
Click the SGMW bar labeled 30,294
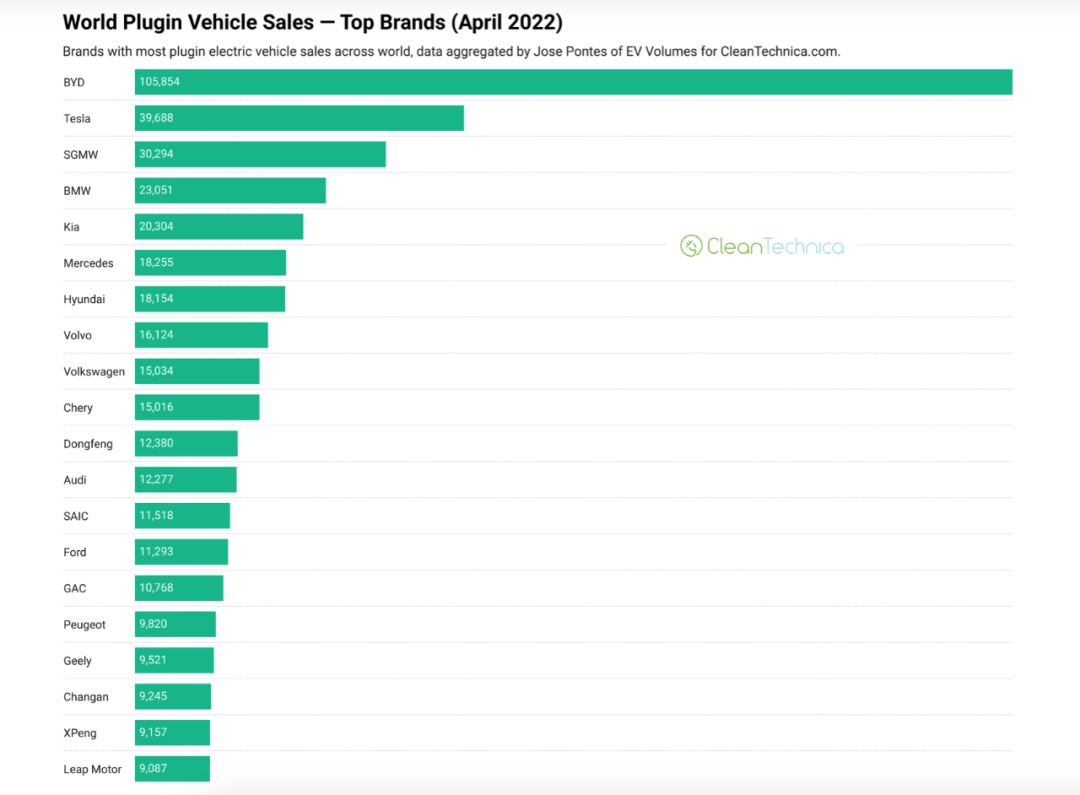coord(260,154)
